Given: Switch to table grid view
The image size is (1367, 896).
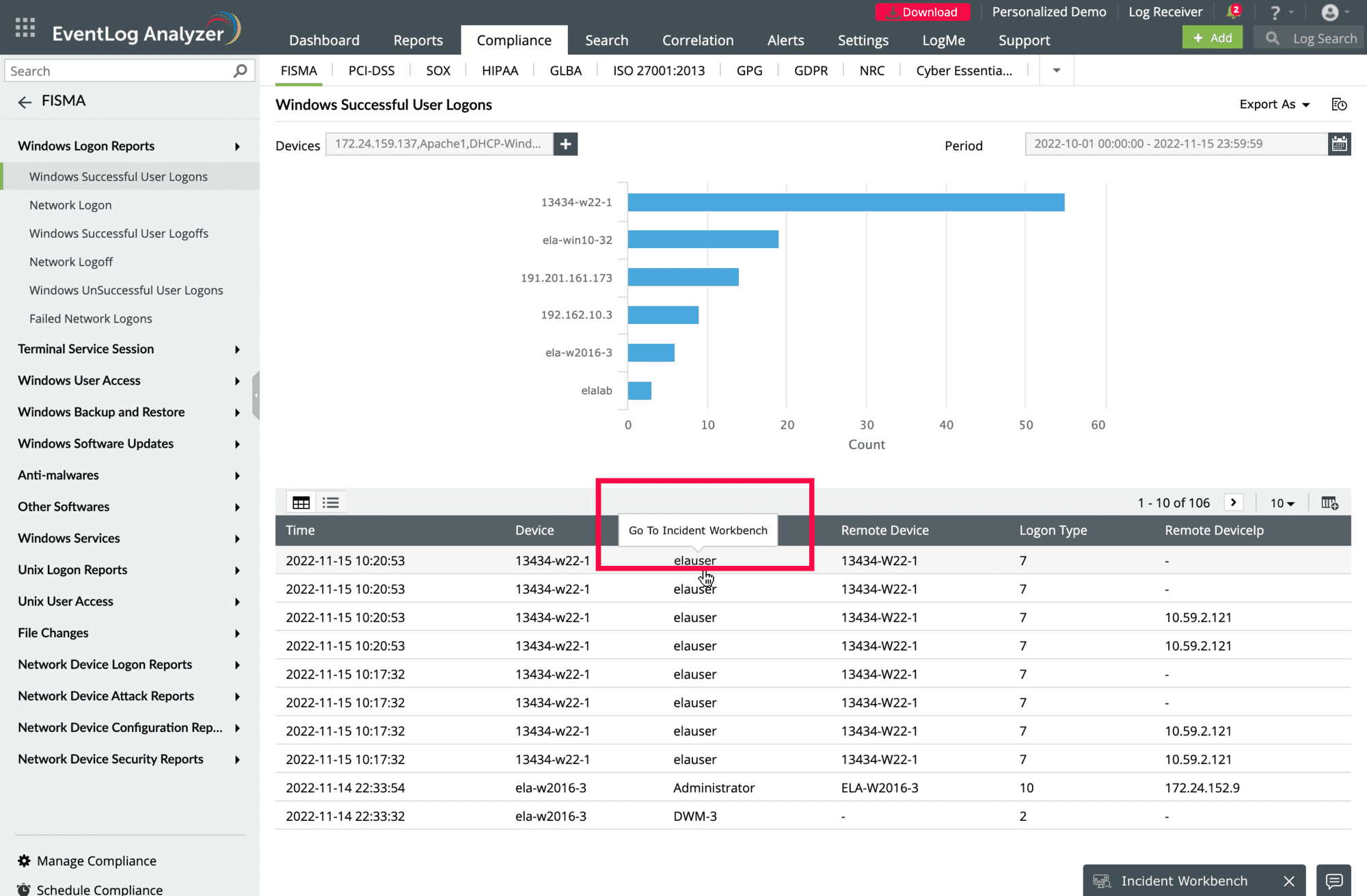Looking at the screenshot, I should (x=301, y=503).
